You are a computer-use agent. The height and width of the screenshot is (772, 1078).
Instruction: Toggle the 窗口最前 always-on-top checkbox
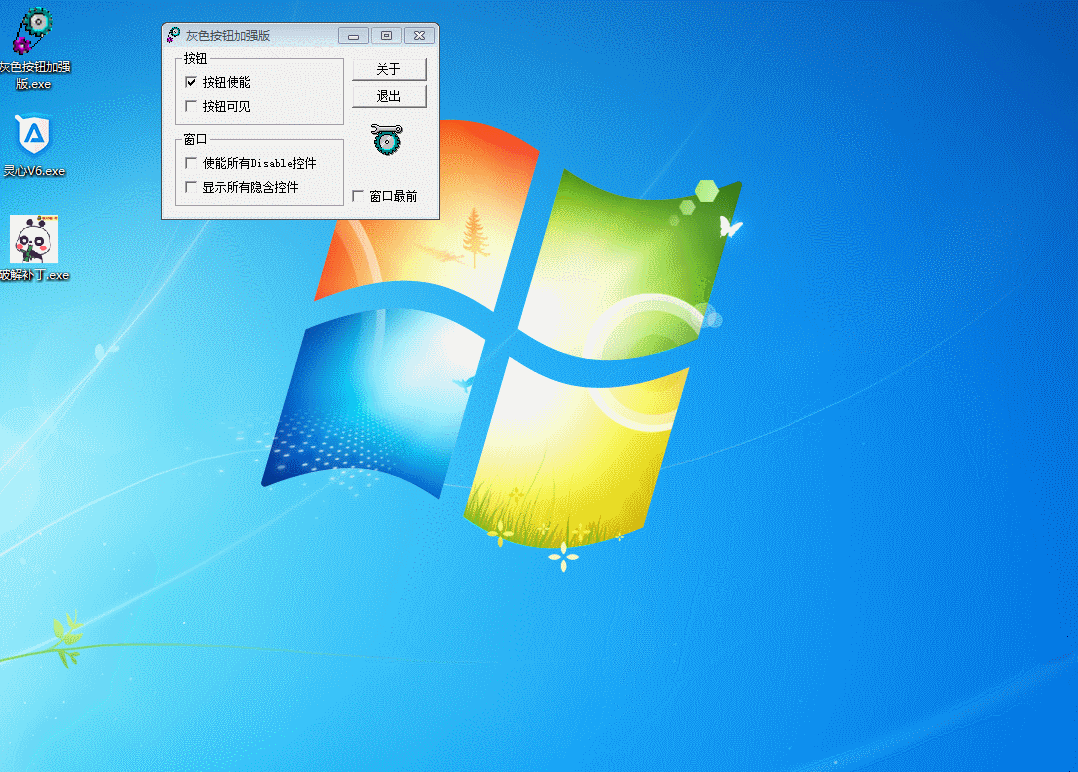click(358, 196)
